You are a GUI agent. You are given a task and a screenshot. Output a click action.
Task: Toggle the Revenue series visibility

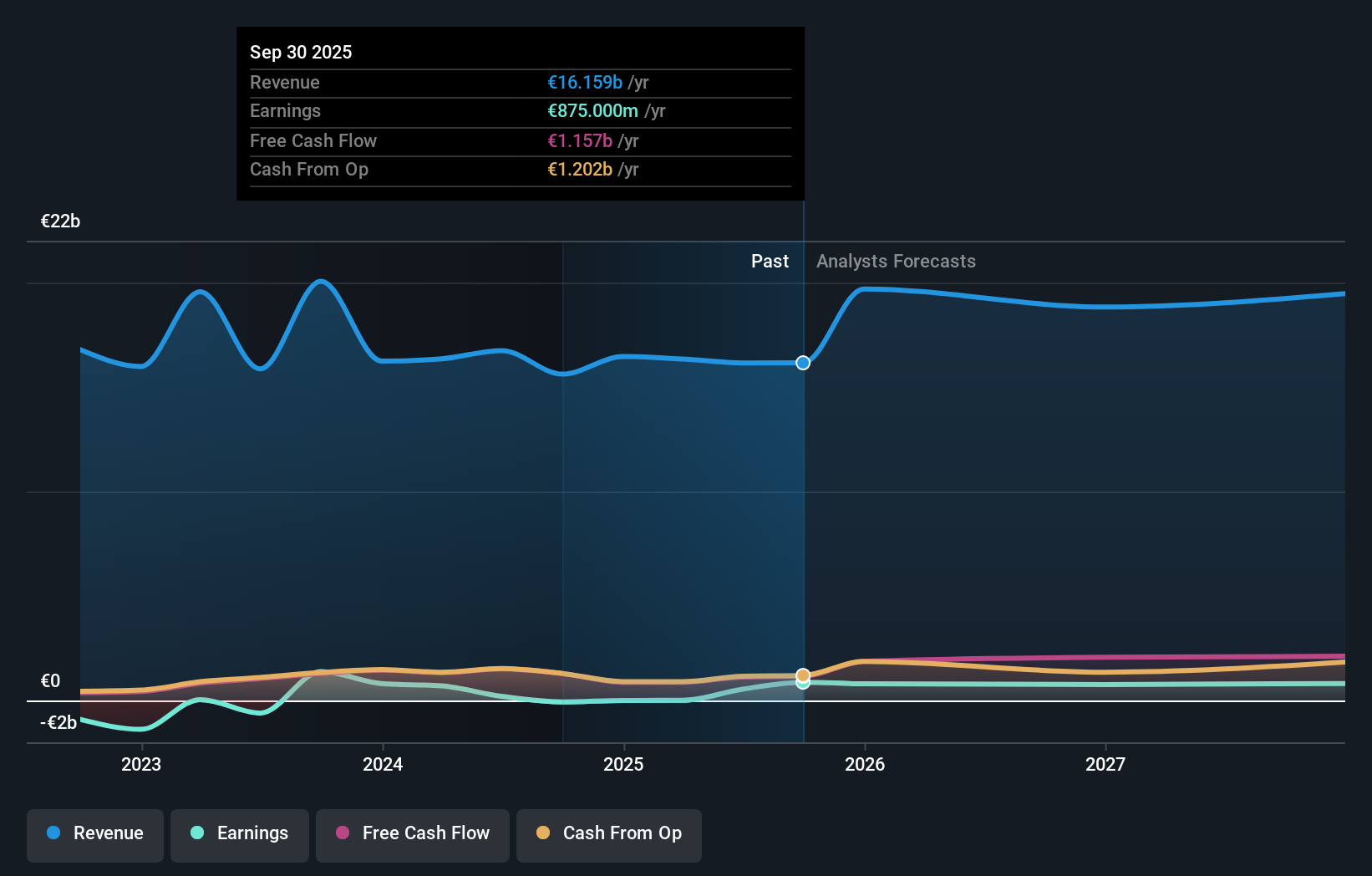pos(94,833)
